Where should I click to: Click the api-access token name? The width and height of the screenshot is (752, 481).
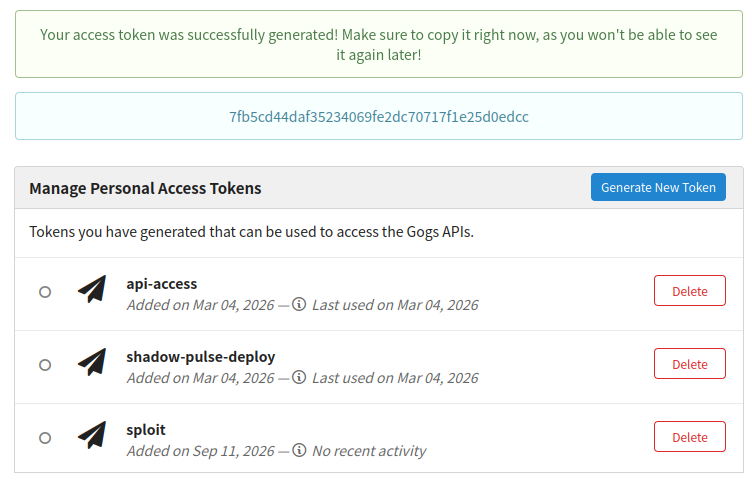point(162,284)
